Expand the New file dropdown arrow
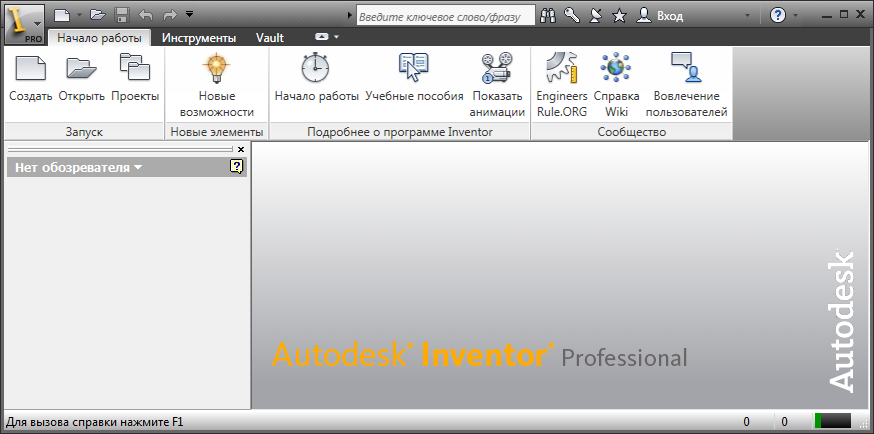 pyautogui.click(x=79, y=16)
